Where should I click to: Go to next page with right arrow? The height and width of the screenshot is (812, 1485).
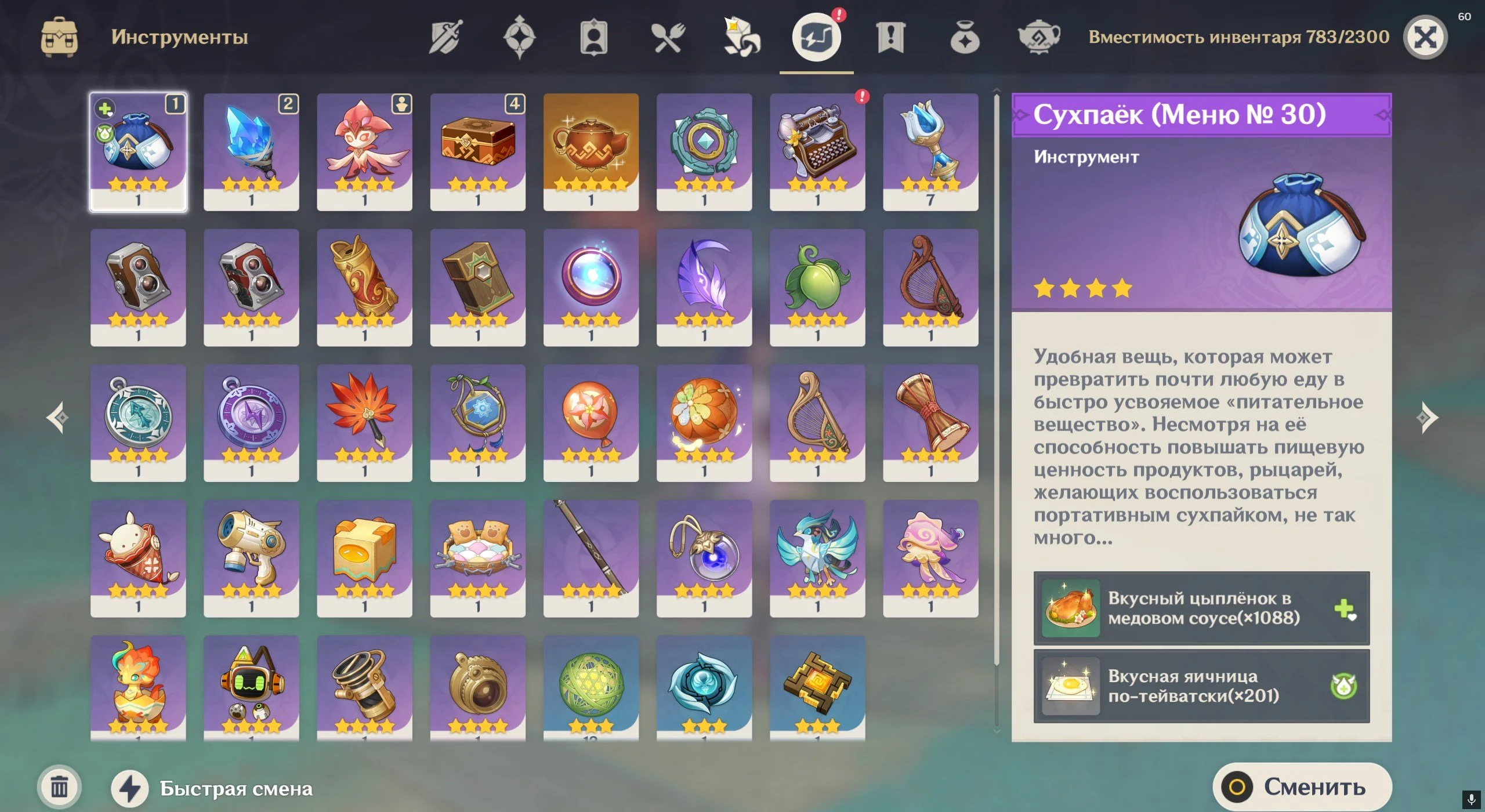click(1426, 418)
